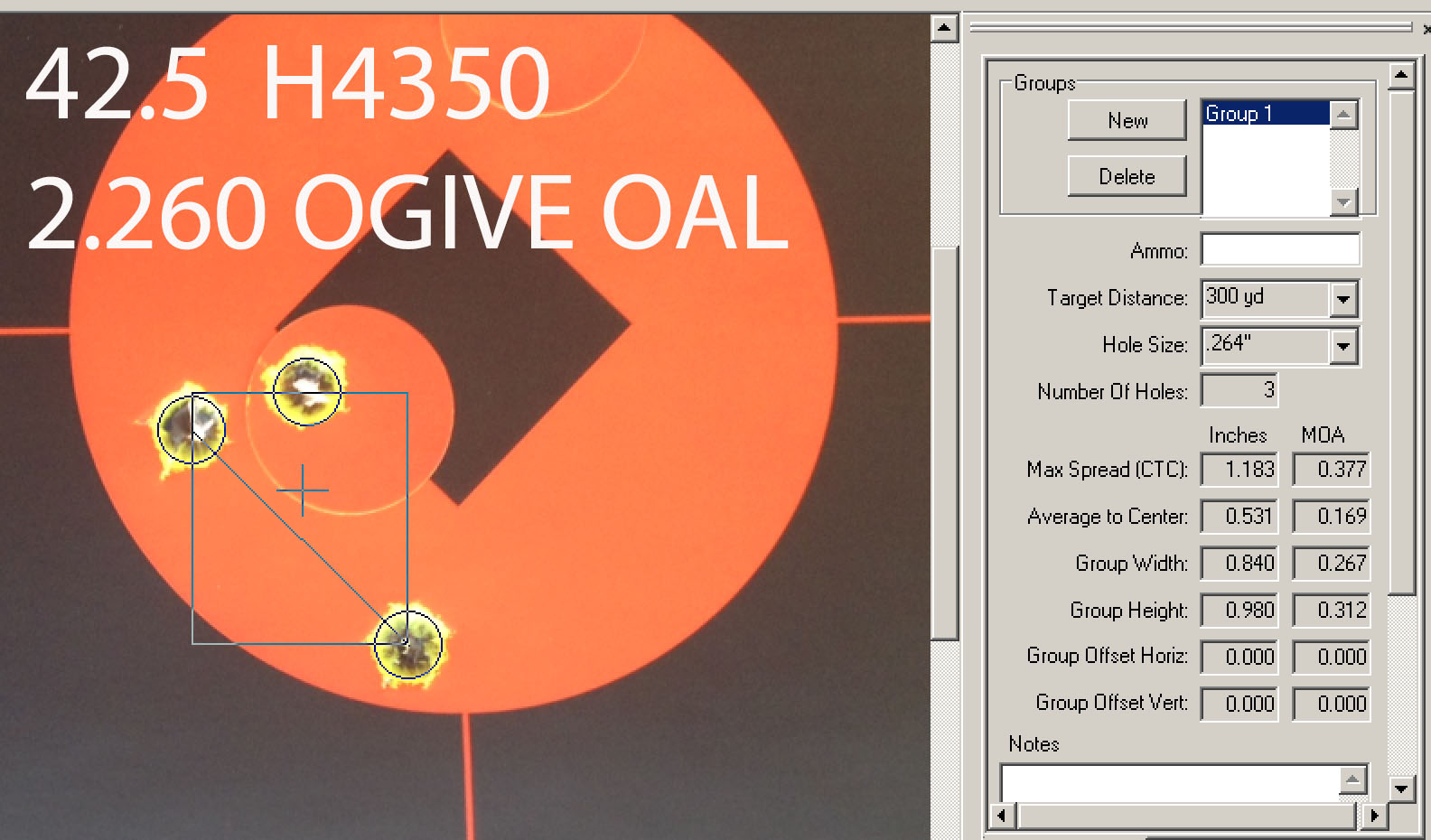Click the New group button

tap(1127, 120)
